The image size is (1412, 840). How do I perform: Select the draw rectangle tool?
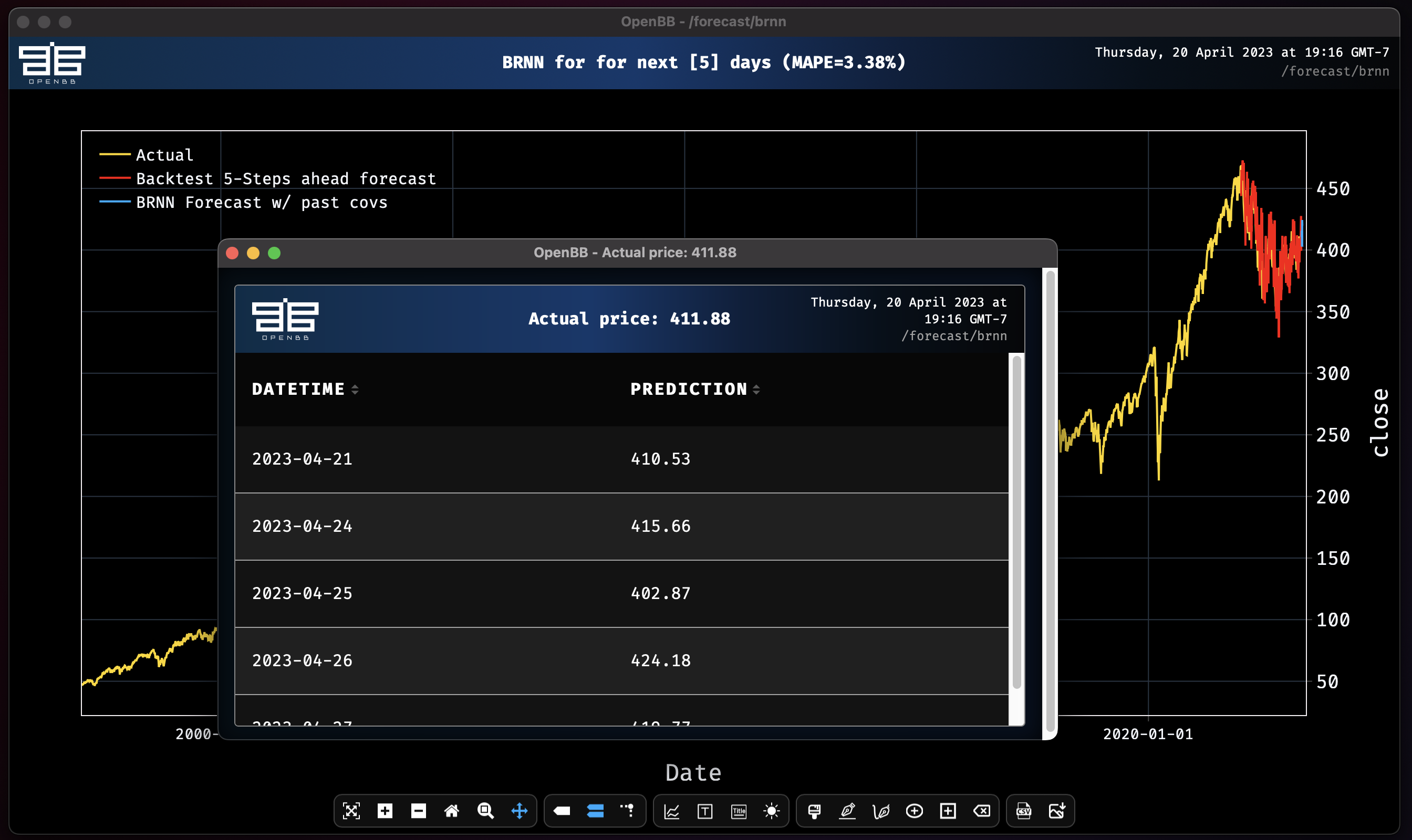948,811
